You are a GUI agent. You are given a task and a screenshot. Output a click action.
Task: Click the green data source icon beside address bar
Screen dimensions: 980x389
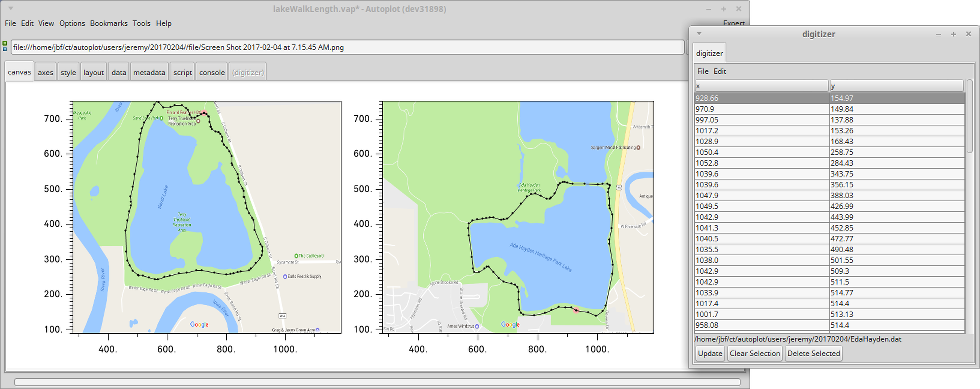5,46
